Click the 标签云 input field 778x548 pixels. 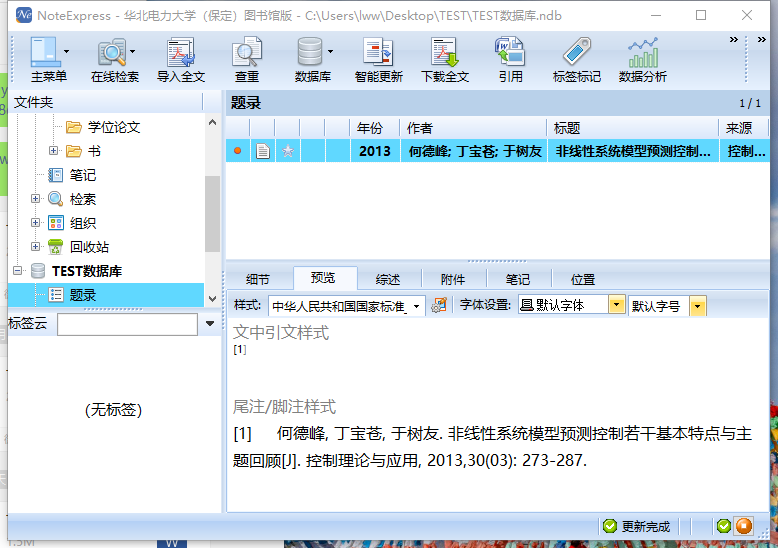pos(128,324)
